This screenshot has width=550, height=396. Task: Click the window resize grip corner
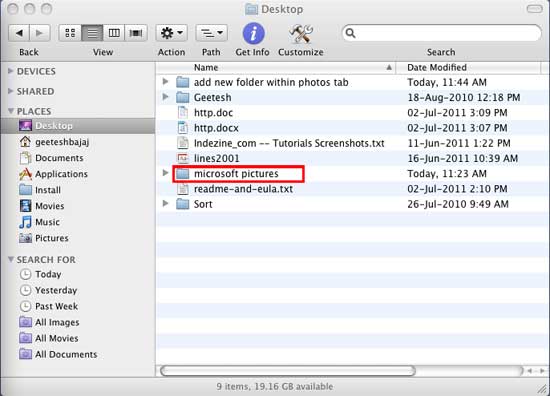click(x=543, y=388)
